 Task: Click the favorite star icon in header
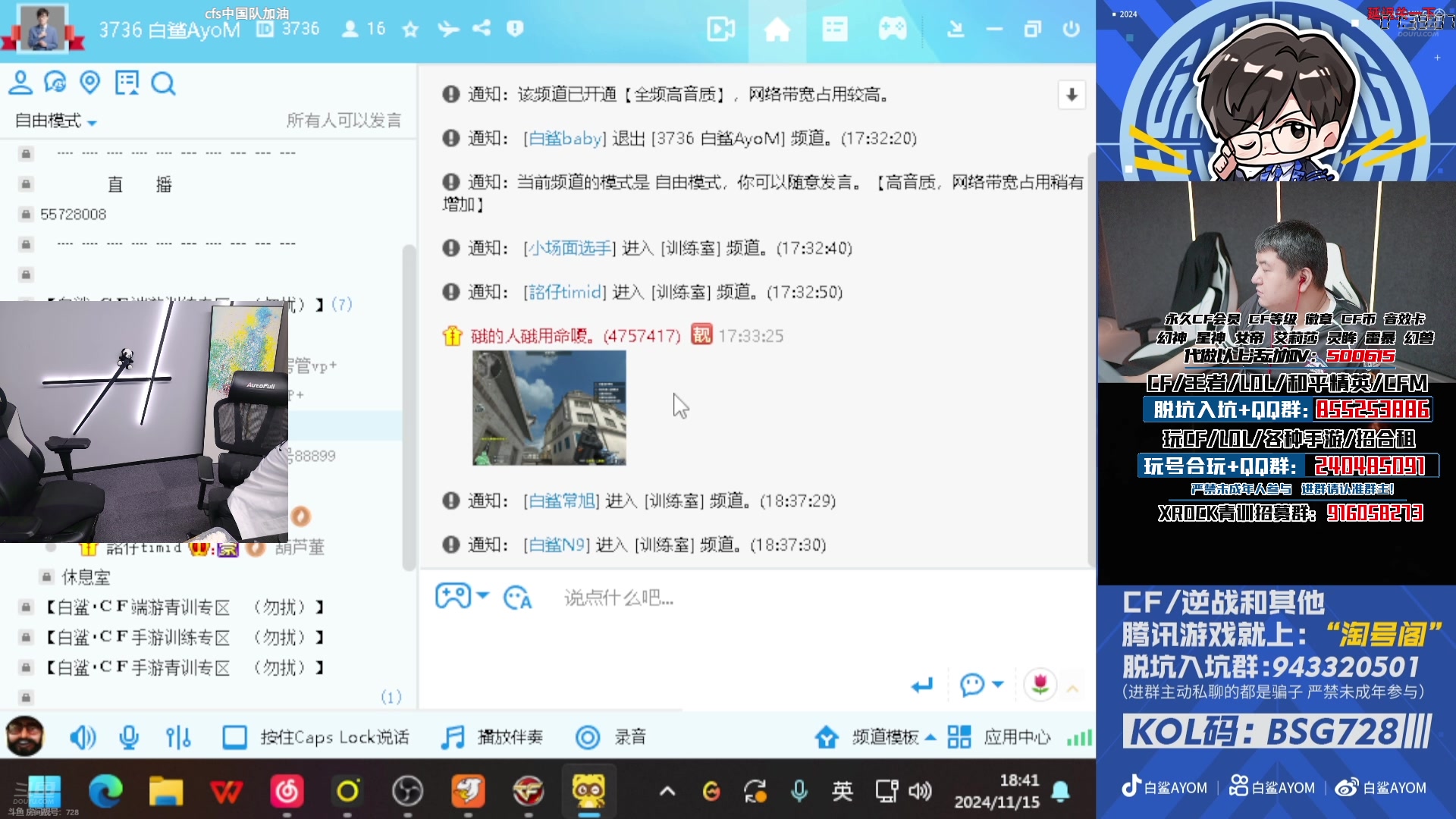tap(410, 29)
